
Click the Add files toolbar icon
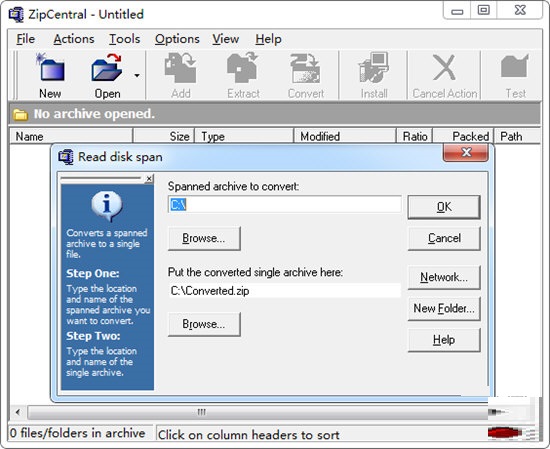tap(181, 67)
